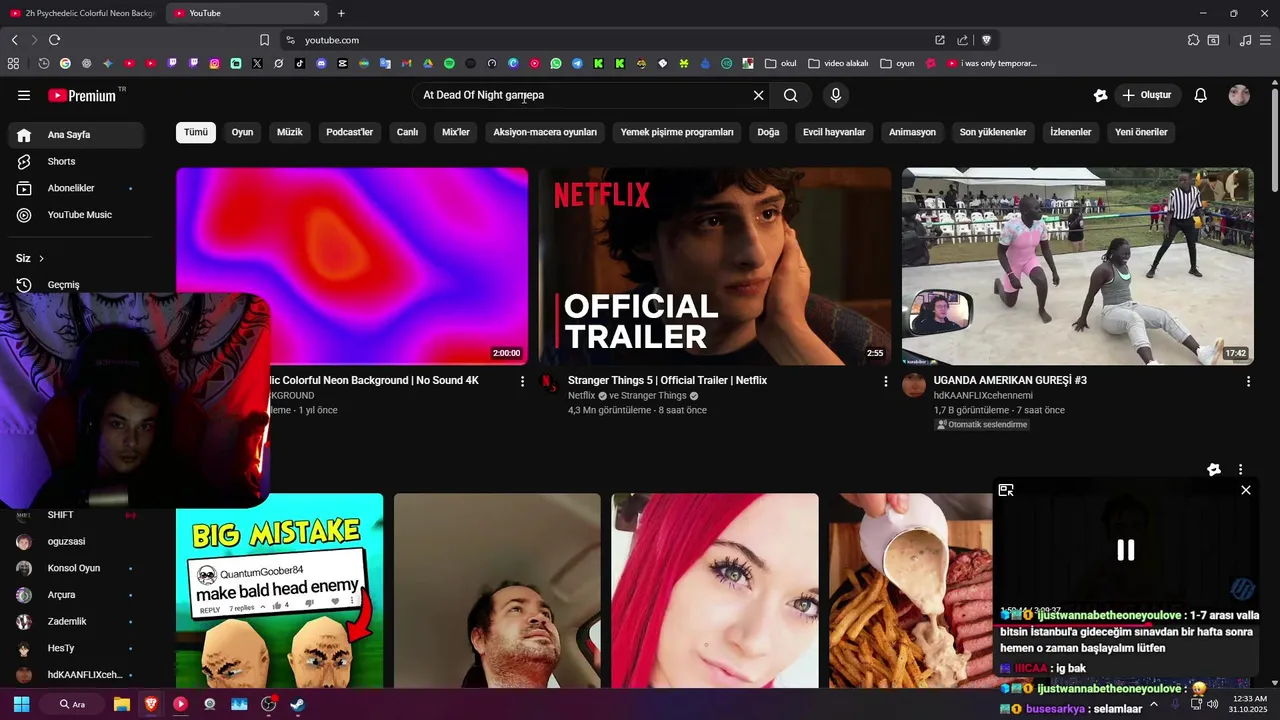The width and height of the screenshot is (1280, 720).
Task: Open YouTube Music in sidebar
Action: (x=76, y=215)
